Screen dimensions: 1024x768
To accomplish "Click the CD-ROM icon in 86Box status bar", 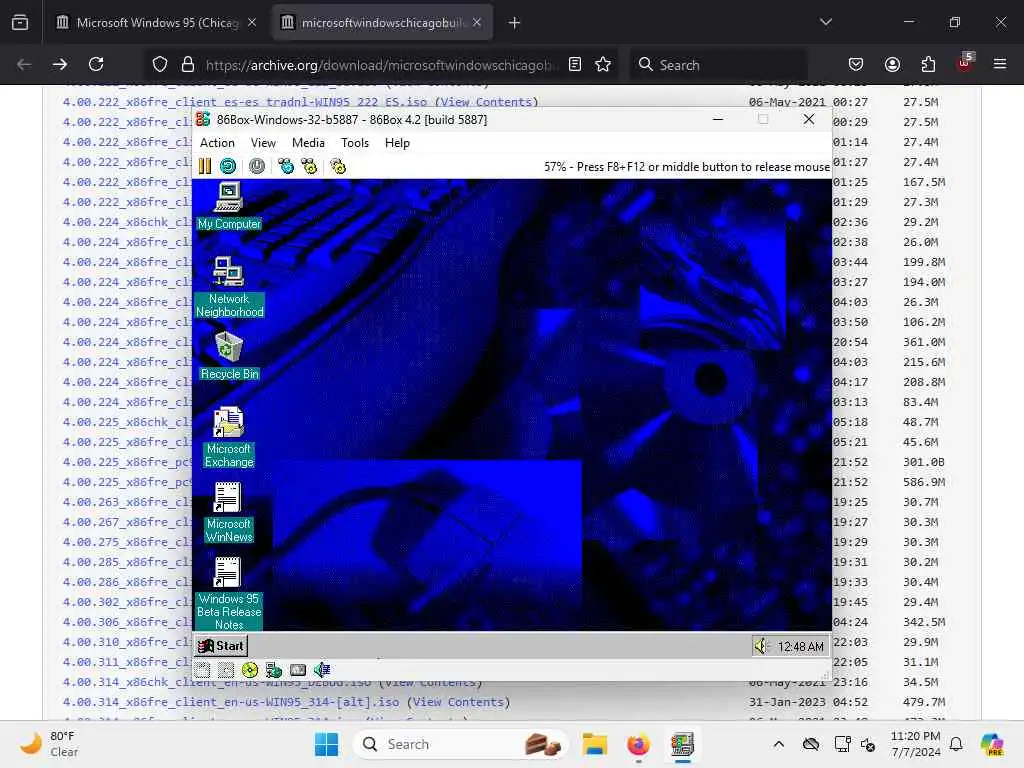I will click(x=249, y=669).
